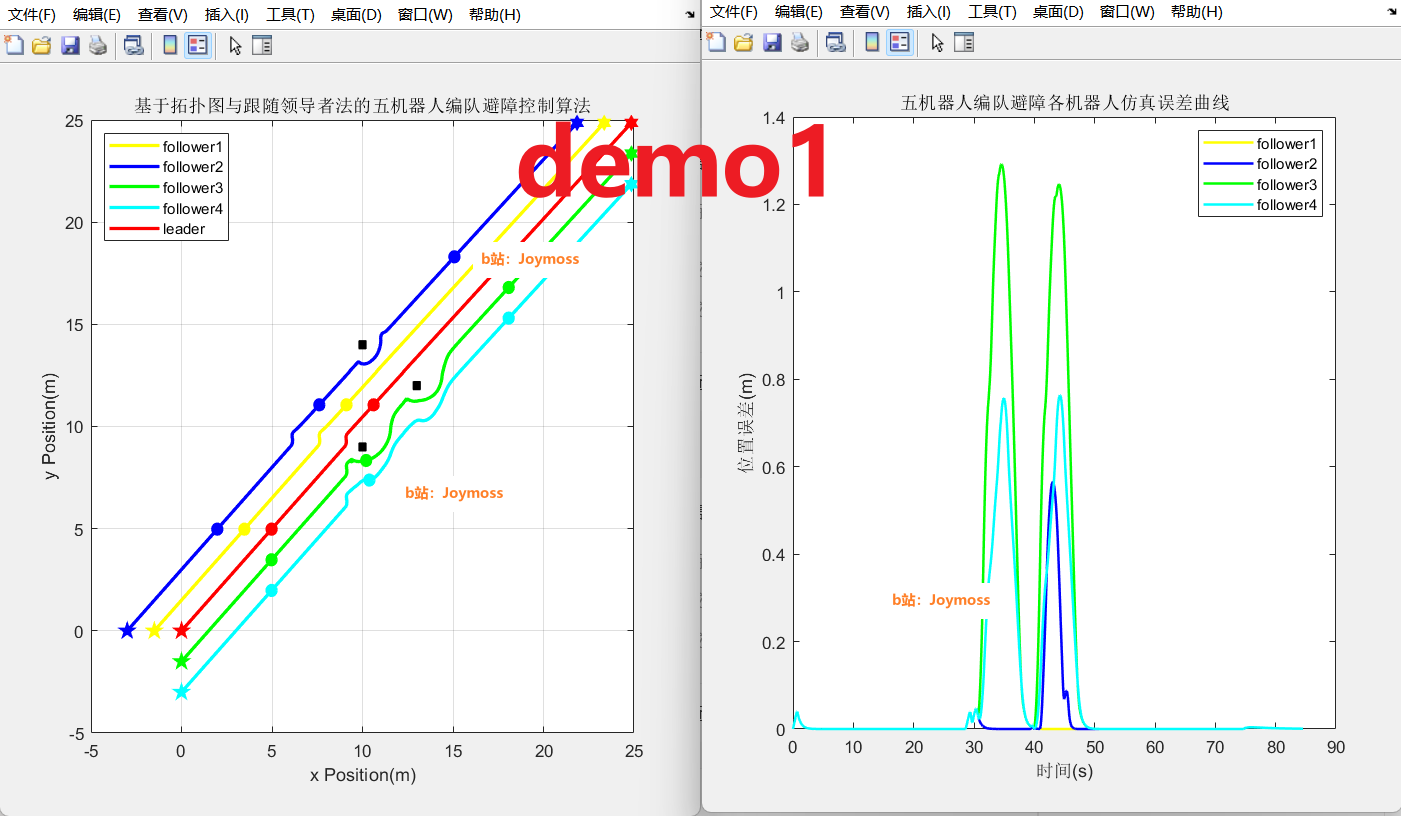Toggle Insert Colorbar in left figure toolbar

tap(170, 45)
